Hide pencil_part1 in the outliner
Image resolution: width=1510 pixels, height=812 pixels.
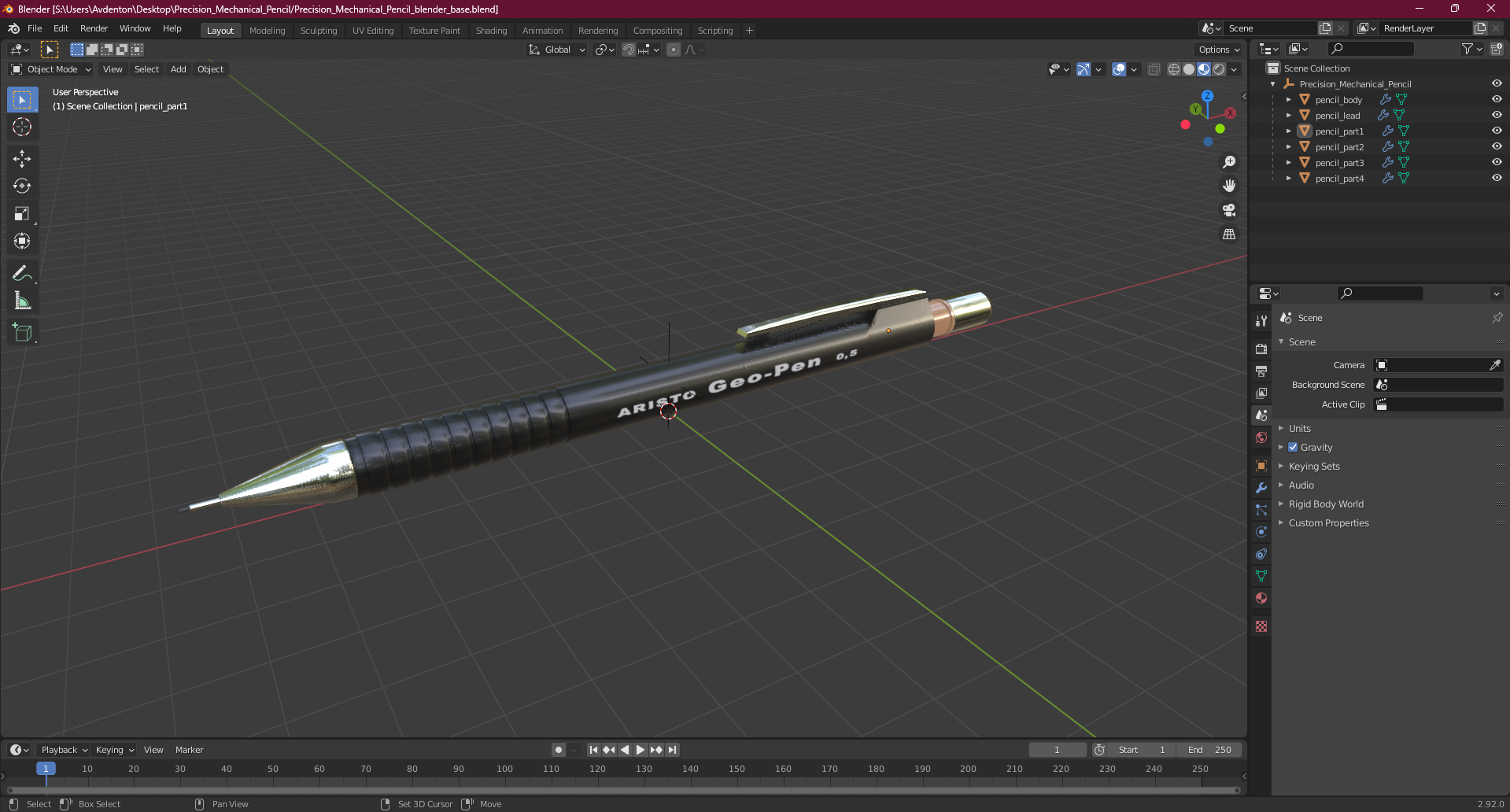tap(1497, 131)
